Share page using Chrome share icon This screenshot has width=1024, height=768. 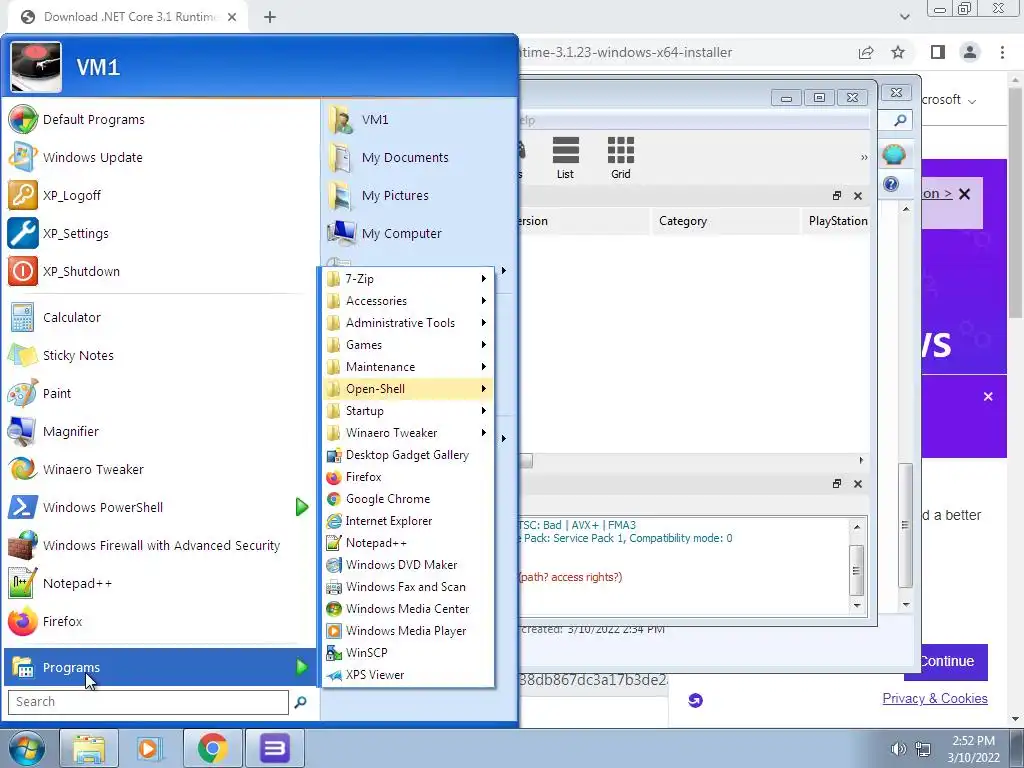click(x=866, y=52)
